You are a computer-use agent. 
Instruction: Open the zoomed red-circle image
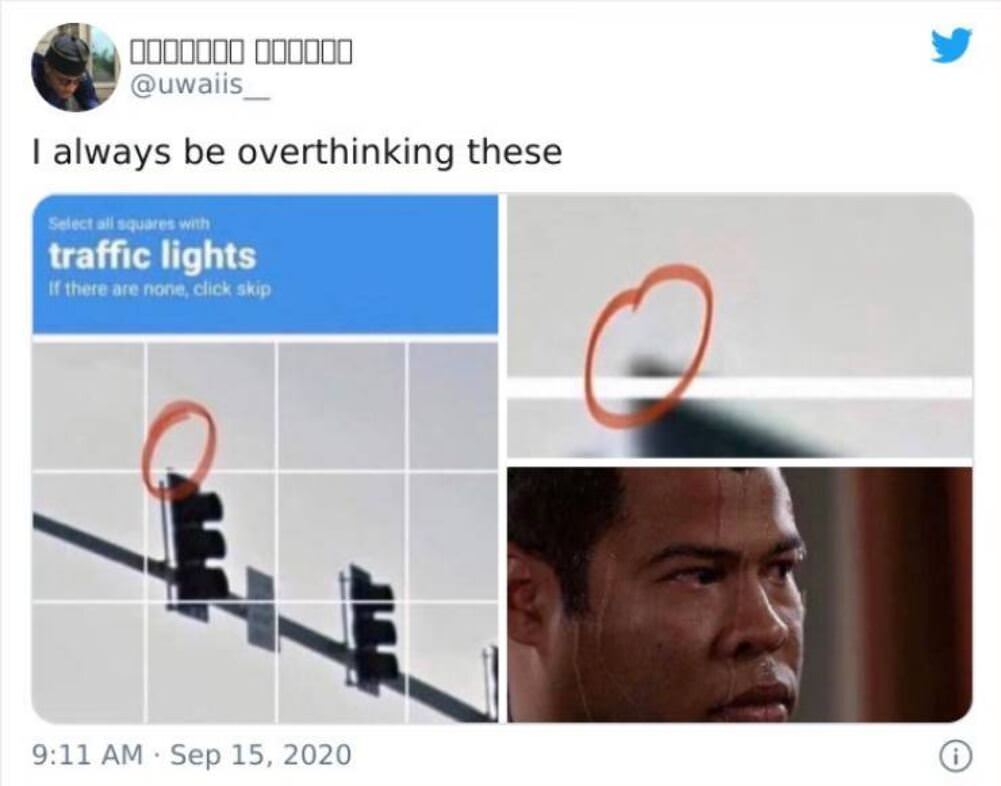(x=740, y=326)
